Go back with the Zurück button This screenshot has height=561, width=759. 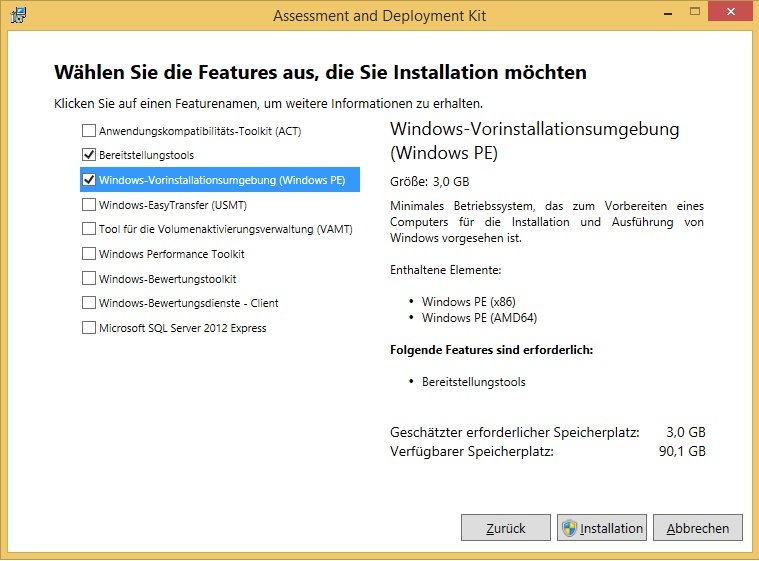(506, 528)
